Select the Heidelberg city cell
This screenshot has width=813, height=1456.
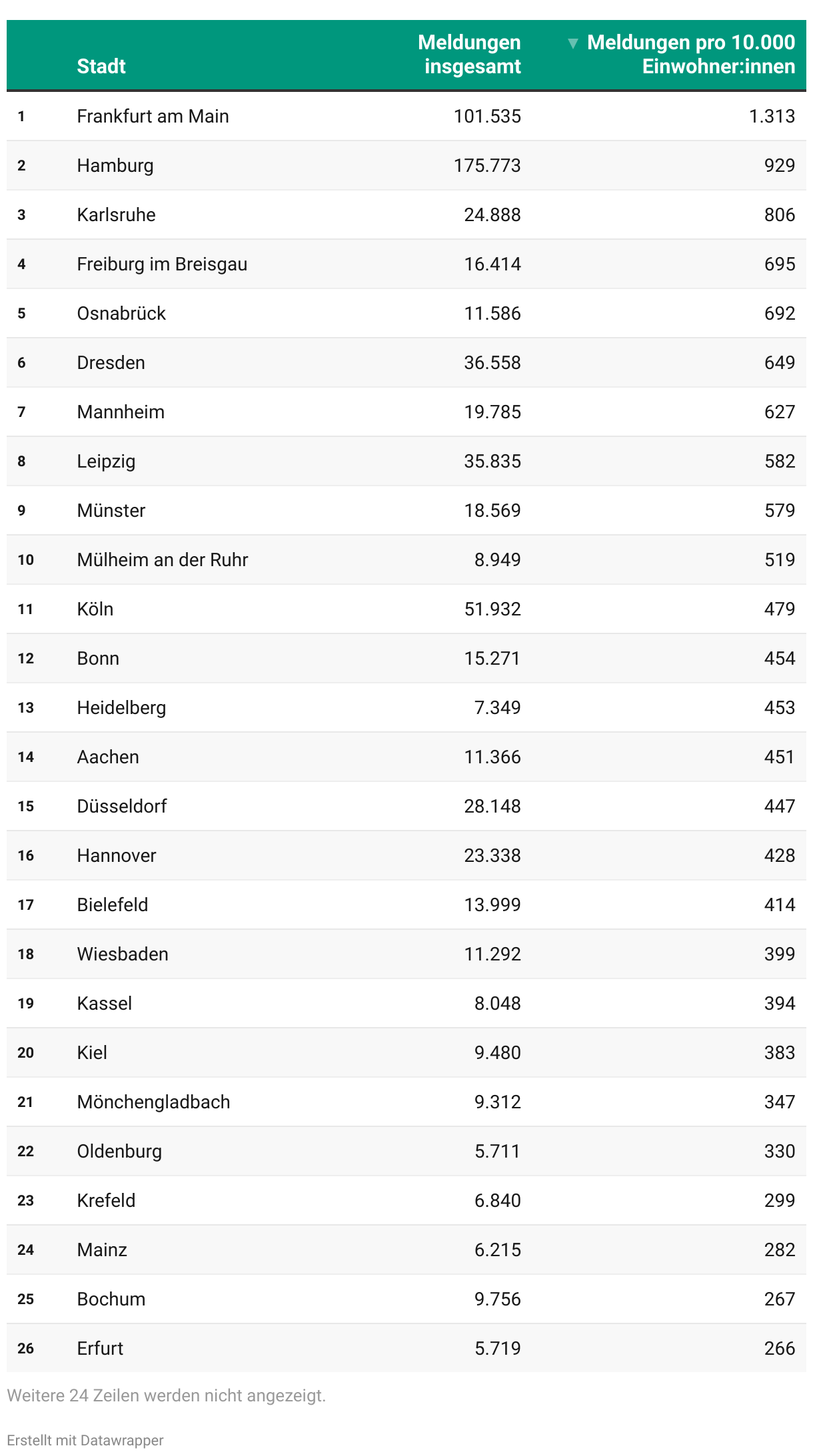[121, 708]
